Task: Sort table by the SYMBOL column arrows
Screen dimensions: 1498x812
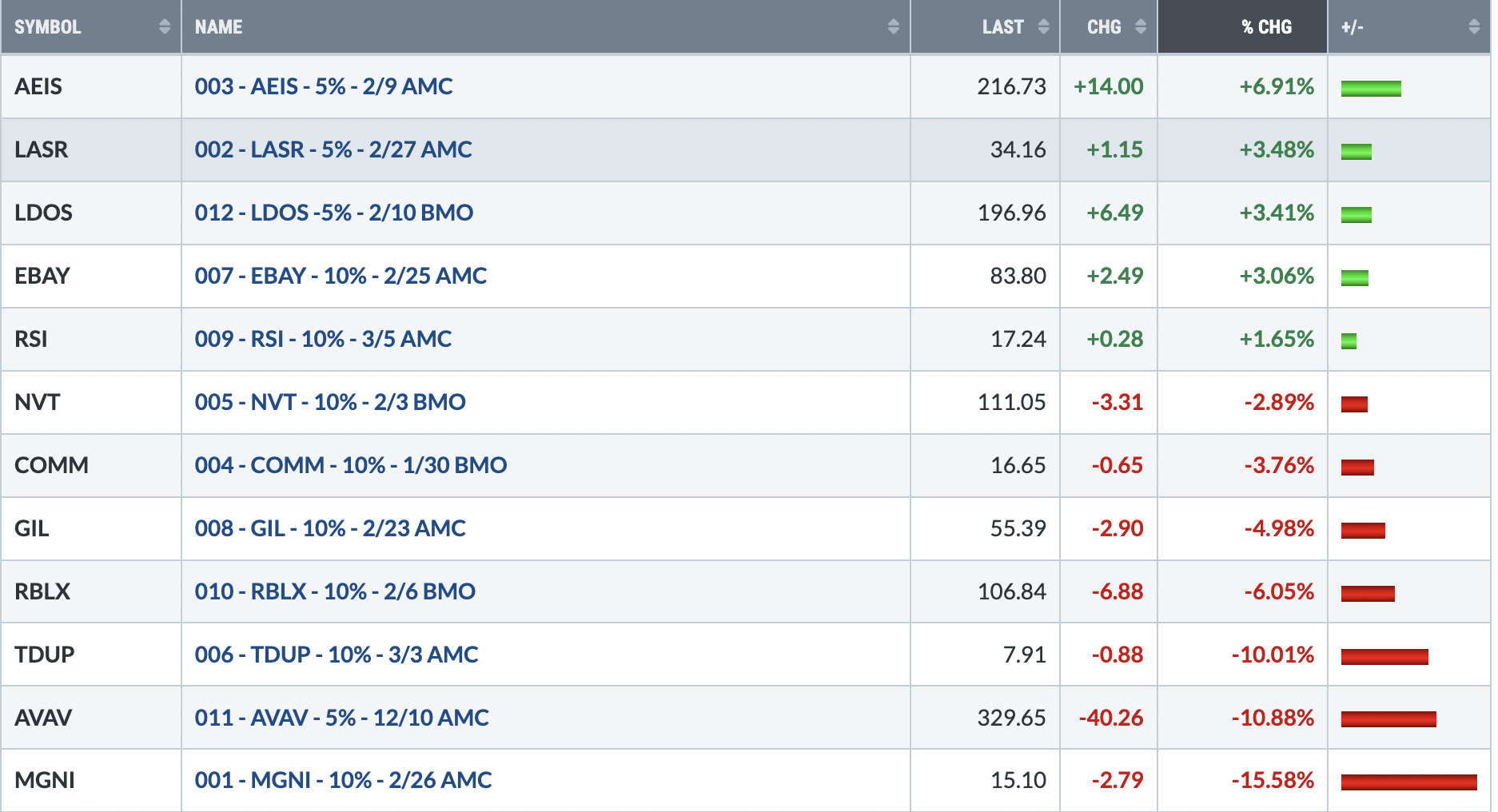Action: [165, 26]
